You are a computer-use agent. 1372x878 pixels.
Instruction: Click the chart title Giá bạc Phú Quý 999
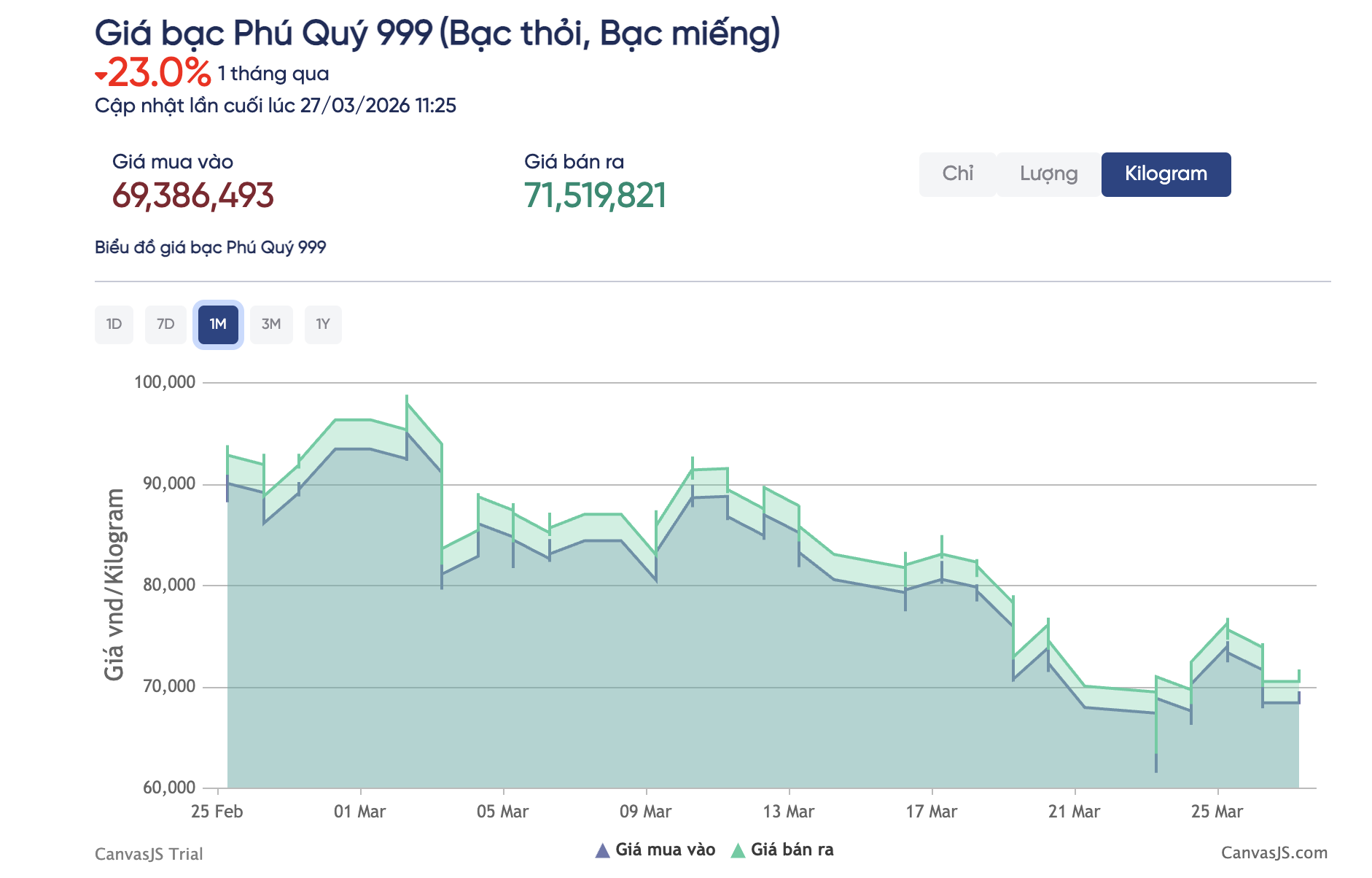click(438, 32)
